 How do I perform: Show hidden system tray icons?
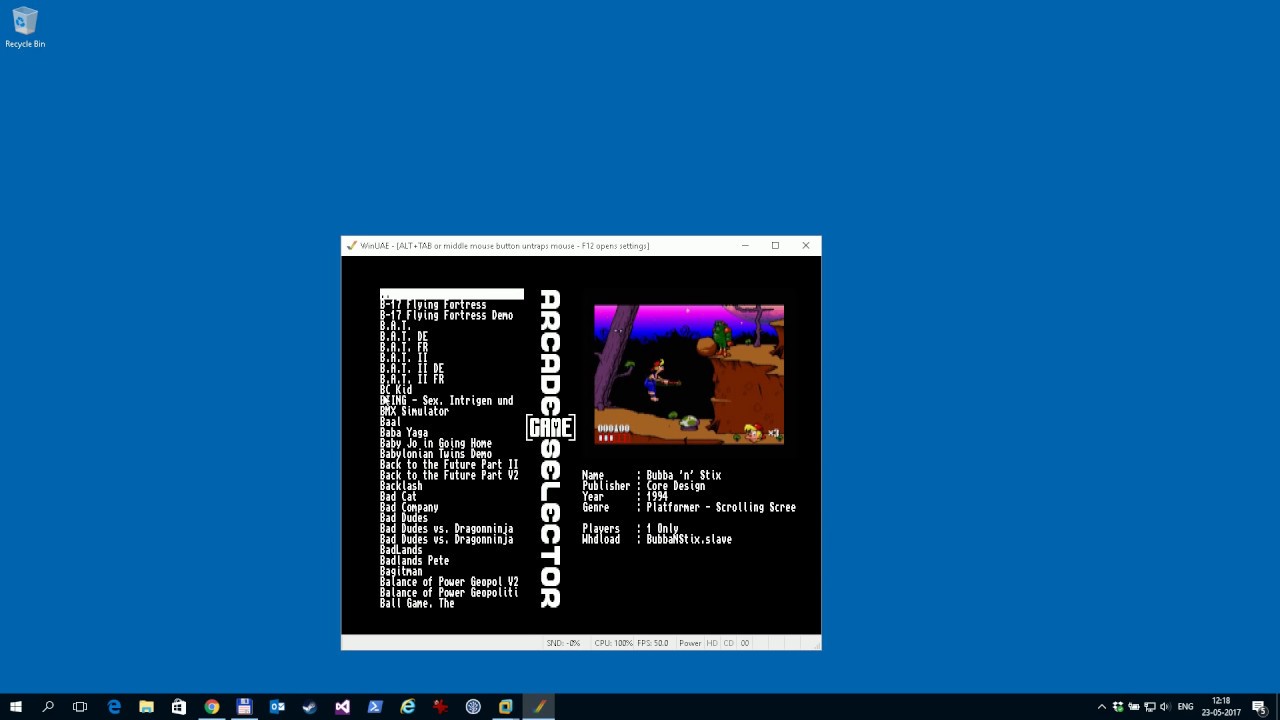[1102, 707]
